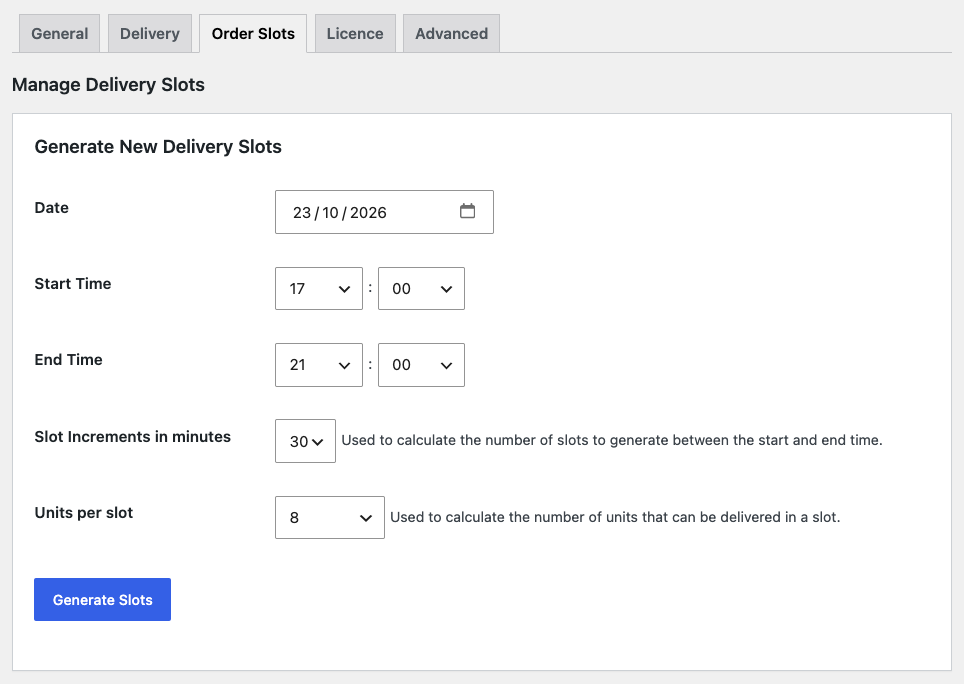Click the 'Units per slot' label
The image size is (964, 684).
84,513
